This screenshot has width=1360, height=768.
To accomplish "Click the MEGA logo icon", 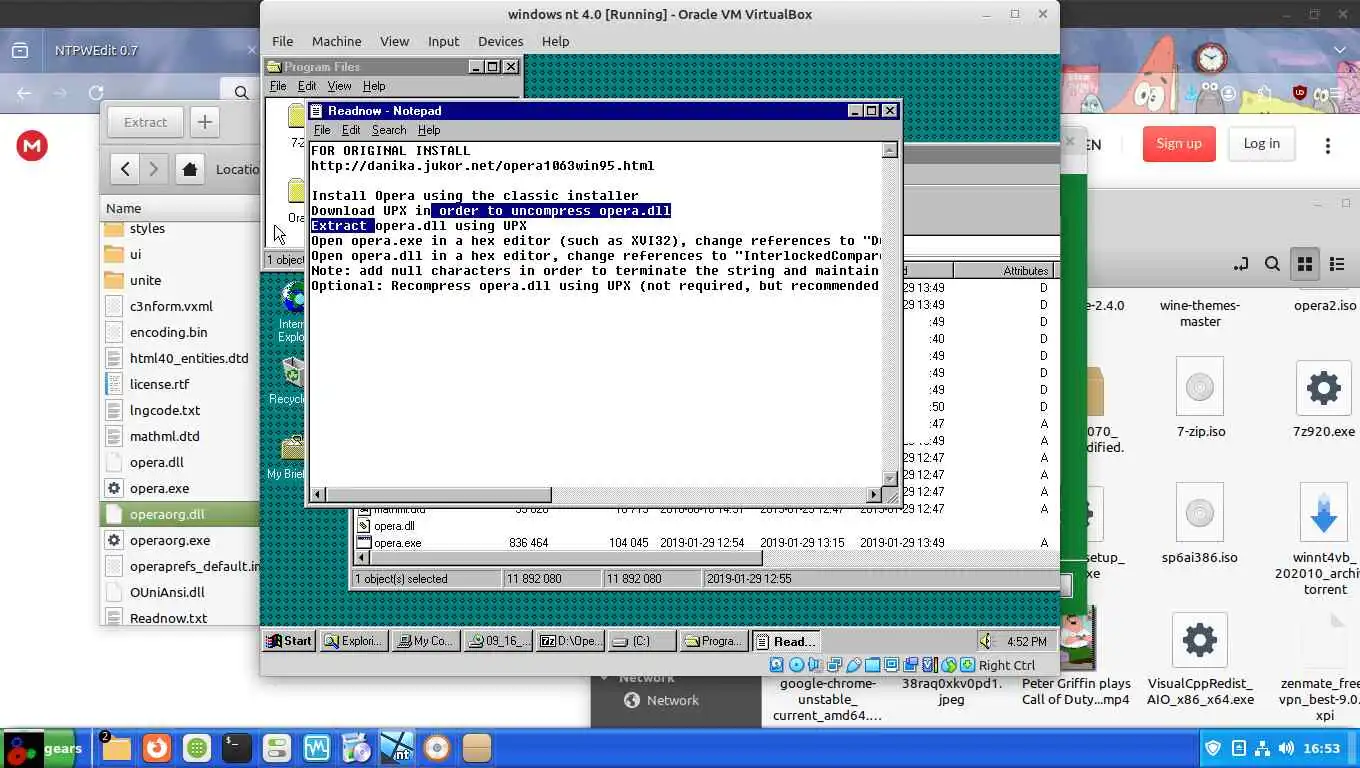I will tap(32, 146).
